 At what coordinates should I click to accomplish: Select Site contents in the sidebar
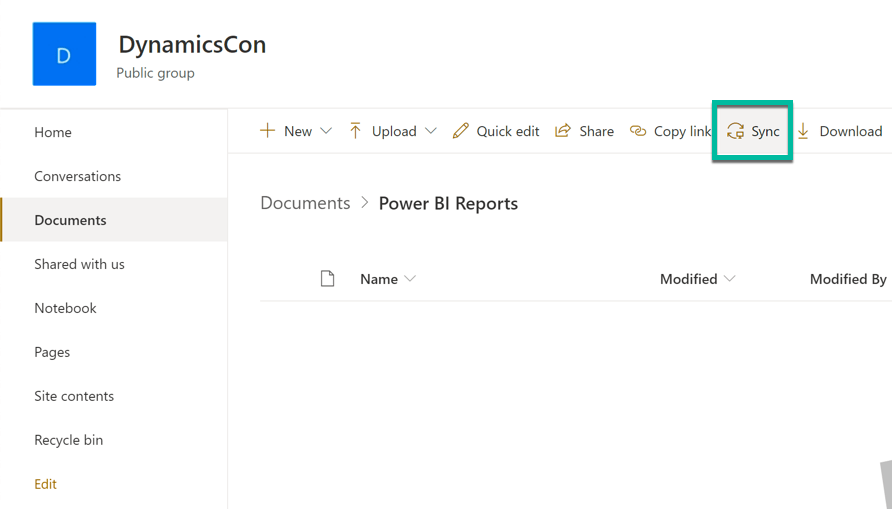click(x=74, y=396)
